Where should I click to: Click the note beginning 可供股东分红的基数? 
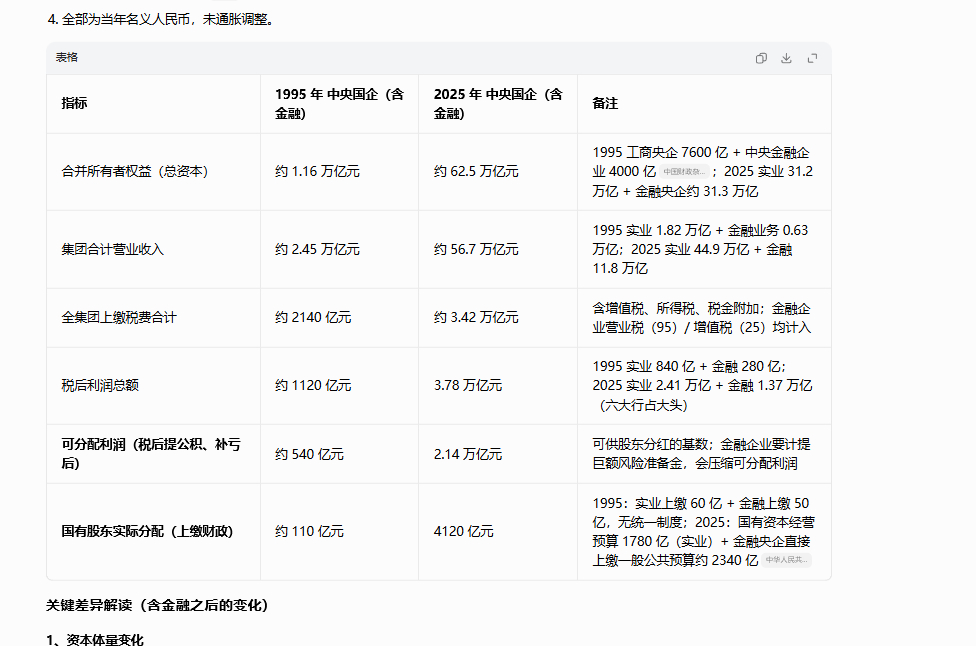(x=701, y=454)
